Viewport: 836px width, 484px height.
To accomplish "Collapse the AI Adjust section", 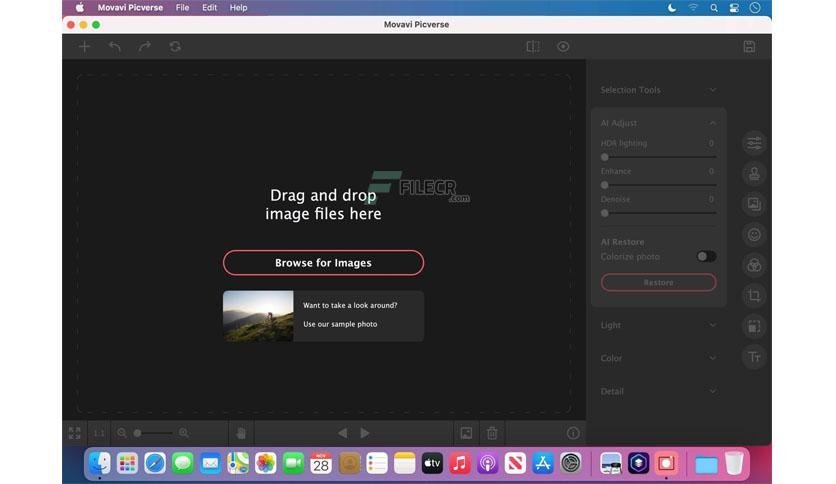I will click(x=712, y=123).
